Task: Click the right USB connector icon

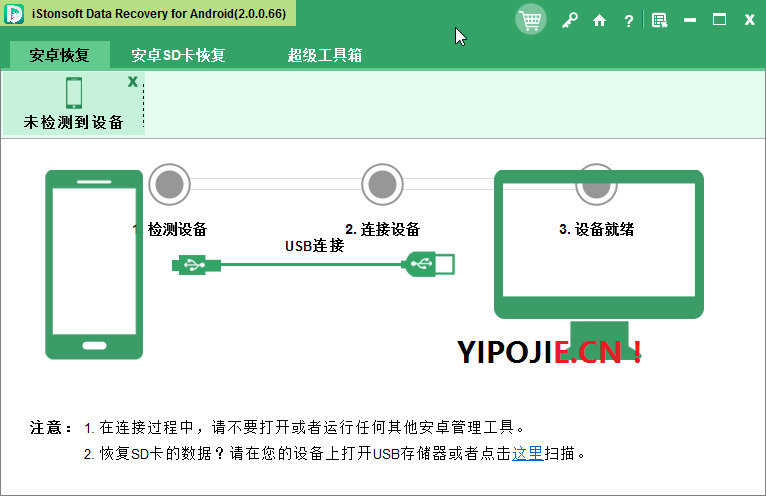Action: pos(430,264)
